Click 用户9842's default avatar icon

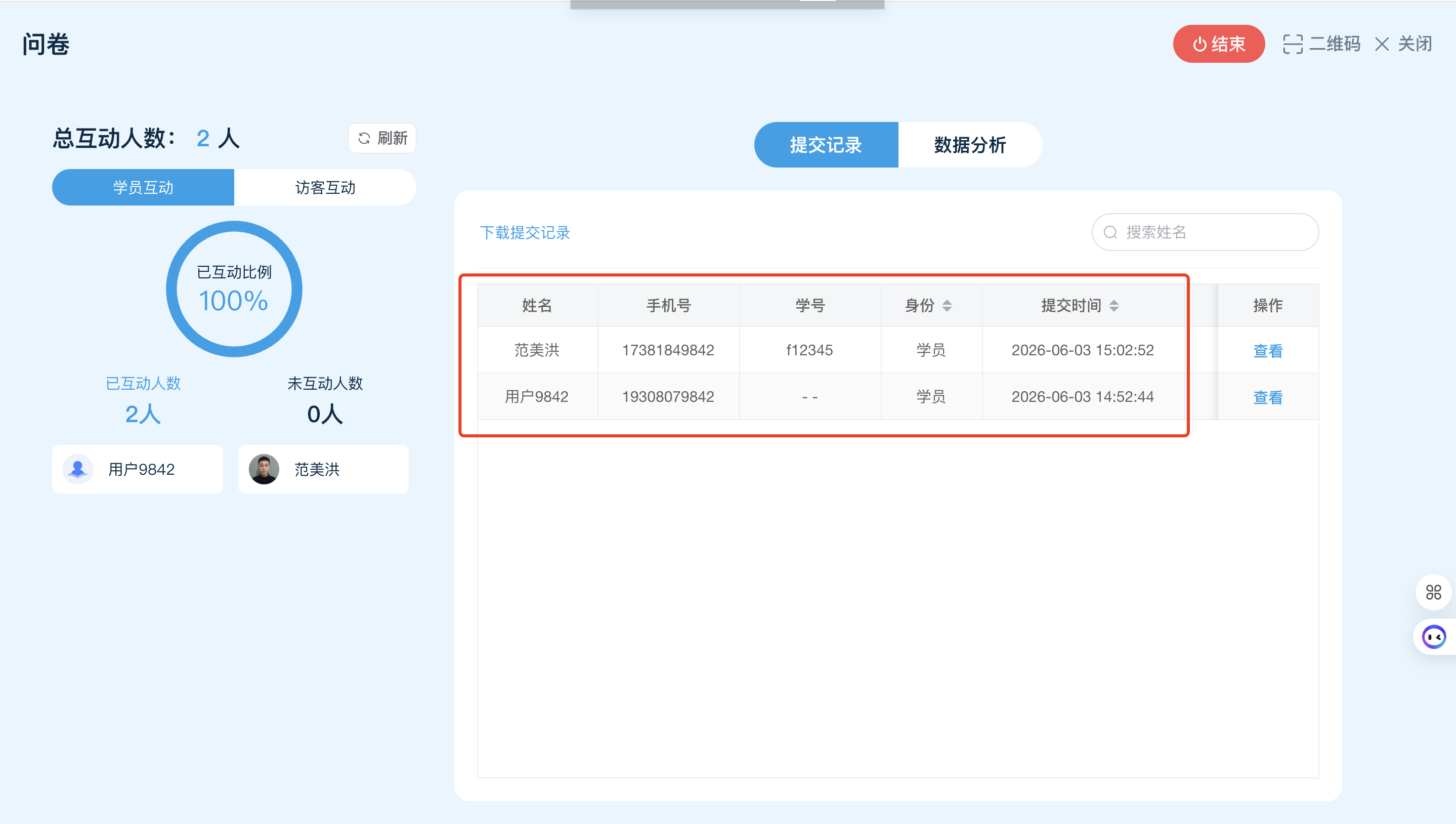point(78,469)
